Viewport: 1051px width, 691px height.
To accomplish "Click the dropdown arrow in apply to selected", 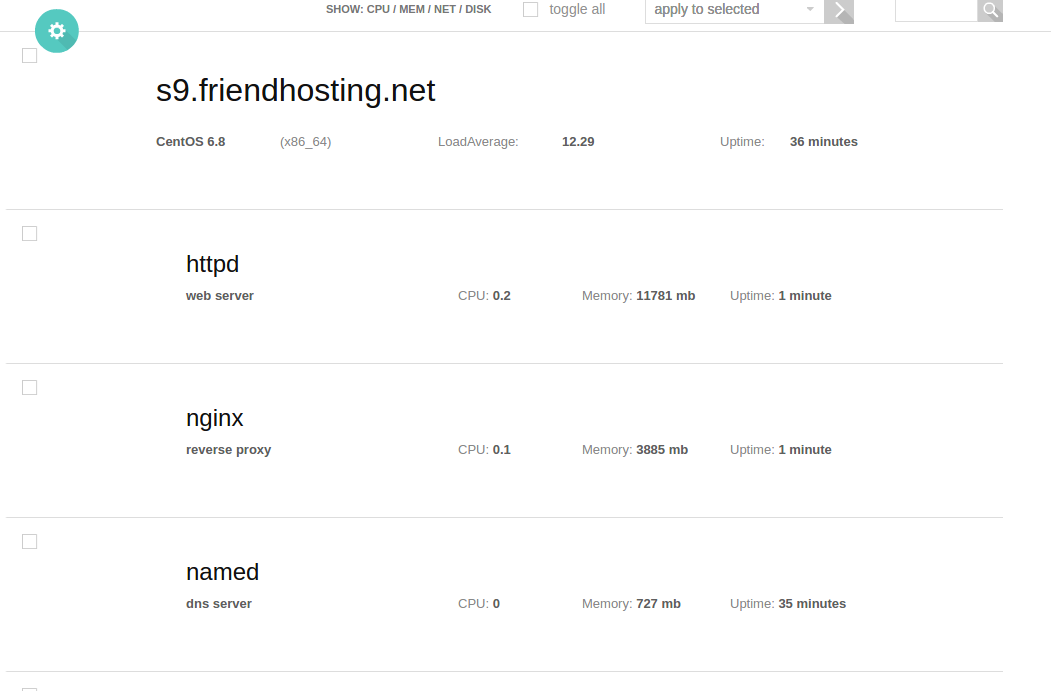I will (x=810, y=9).
